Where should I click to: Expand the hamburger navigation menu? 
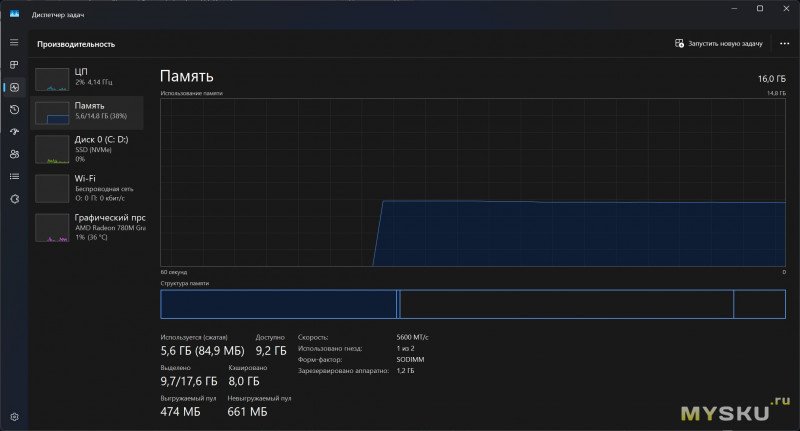click(x=14, y=43)
